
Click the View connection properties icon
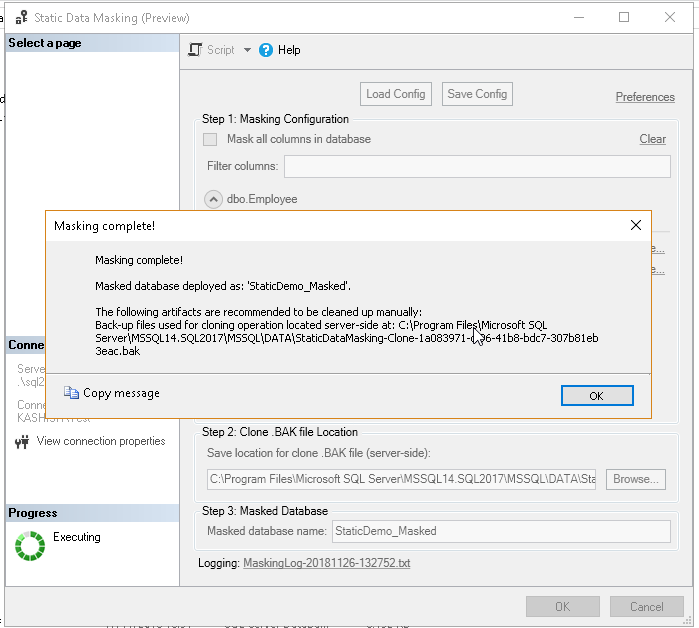22,442
